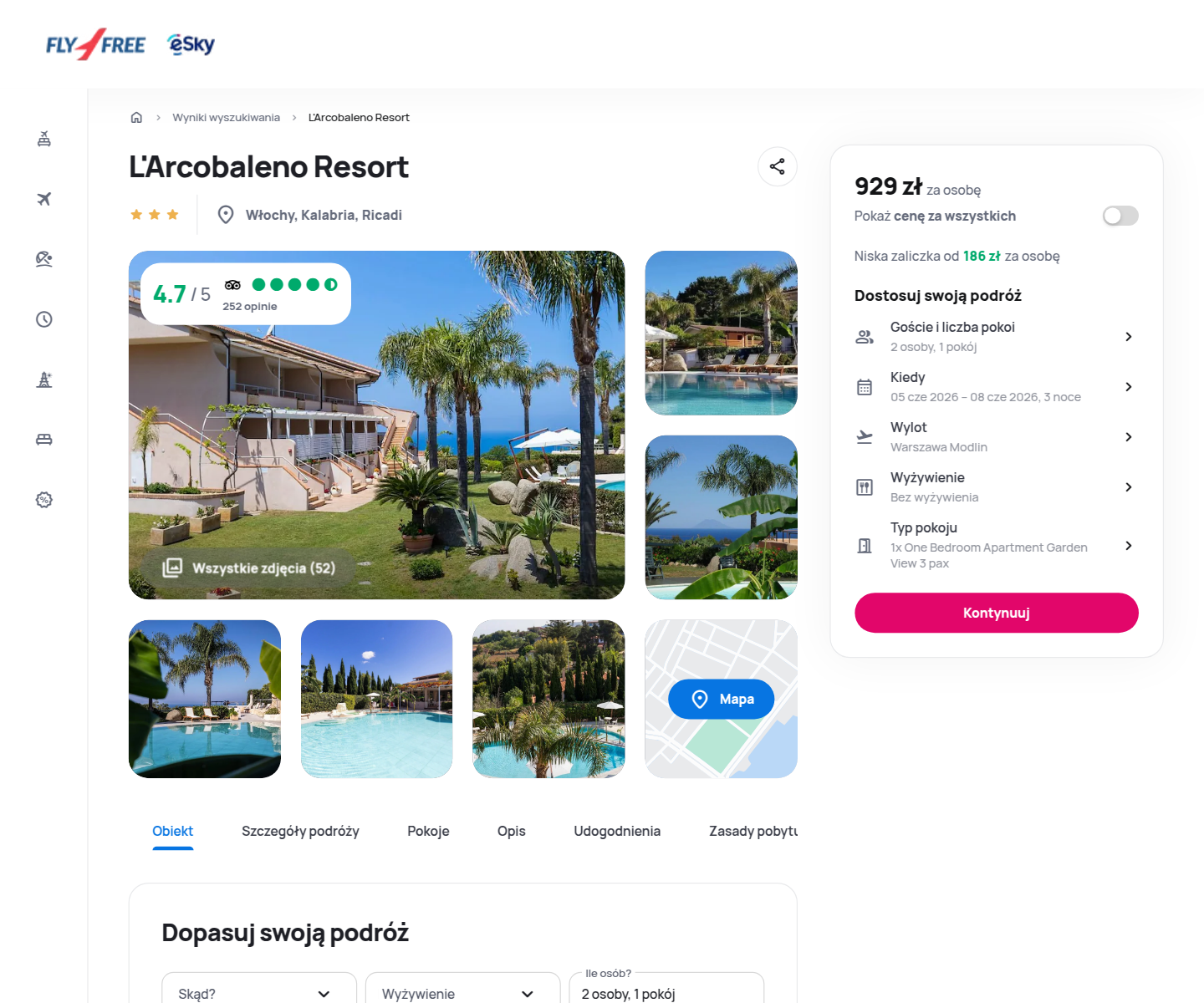Open the flights section via the airplane icon
The height and width of the screenshot is (1003, 1204).
coord(44,199)
